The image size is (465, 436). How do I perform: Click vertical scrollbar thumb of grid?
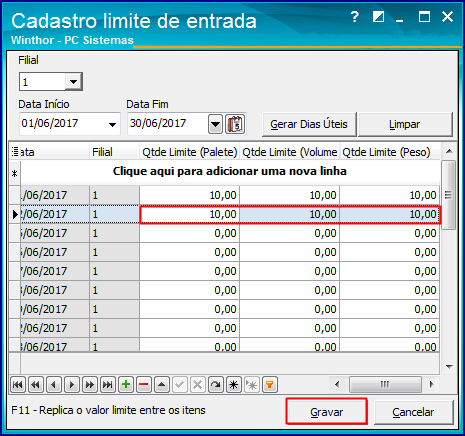[449, 195]
